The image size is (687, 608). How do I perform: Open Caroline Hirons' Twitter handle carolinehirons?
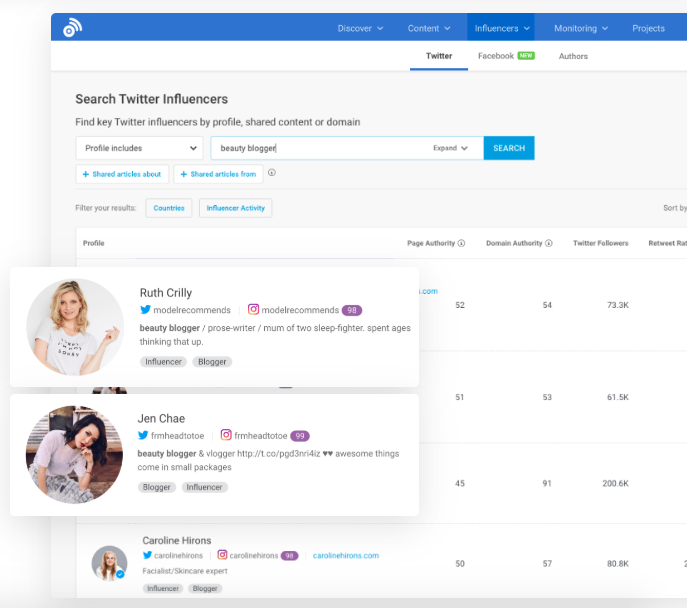(178, 555)
